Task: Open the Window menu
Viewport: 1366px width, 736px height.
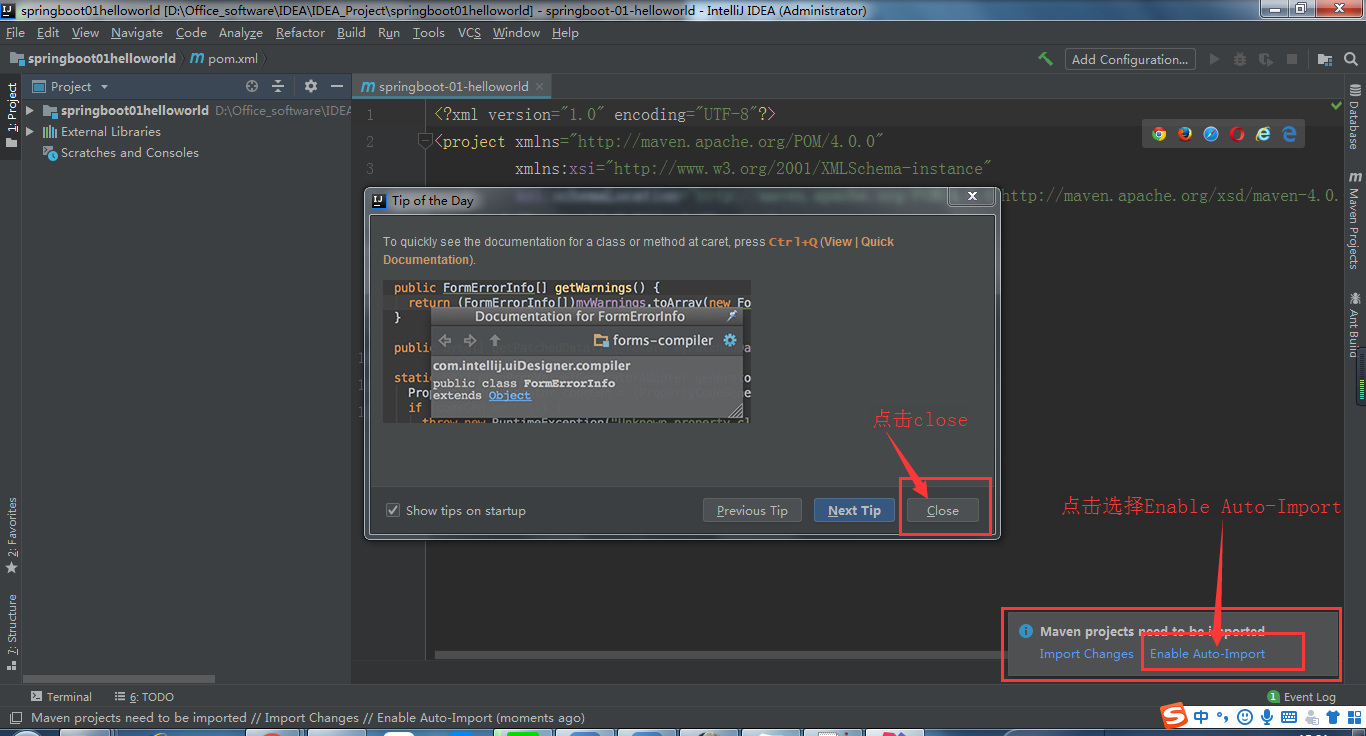Action: [516, 32]
